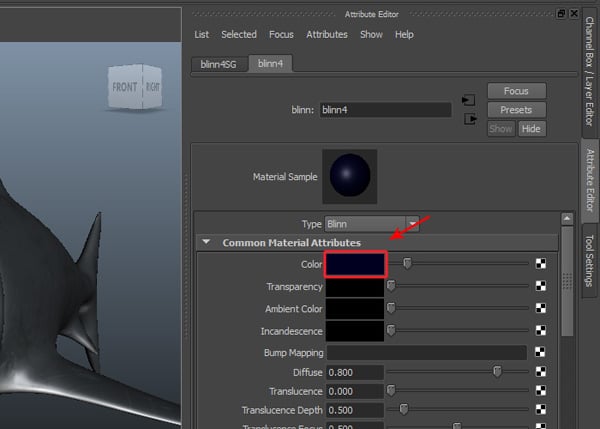Open the material Type dropdown
The width and height of the screenshot is (600, 429).
[x=372, y=224]
